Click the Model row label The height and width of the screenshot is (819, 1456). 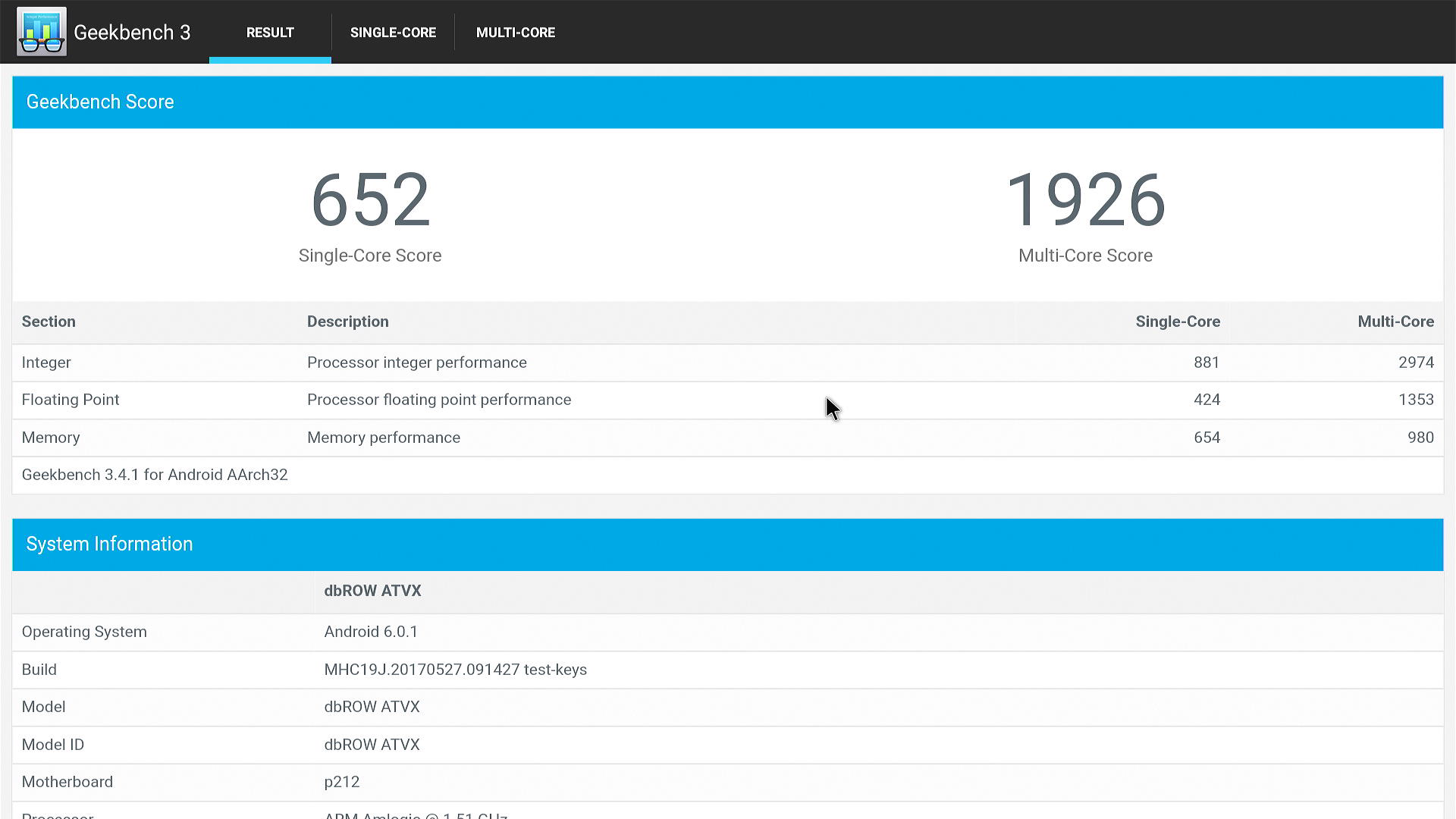[43, 707]
